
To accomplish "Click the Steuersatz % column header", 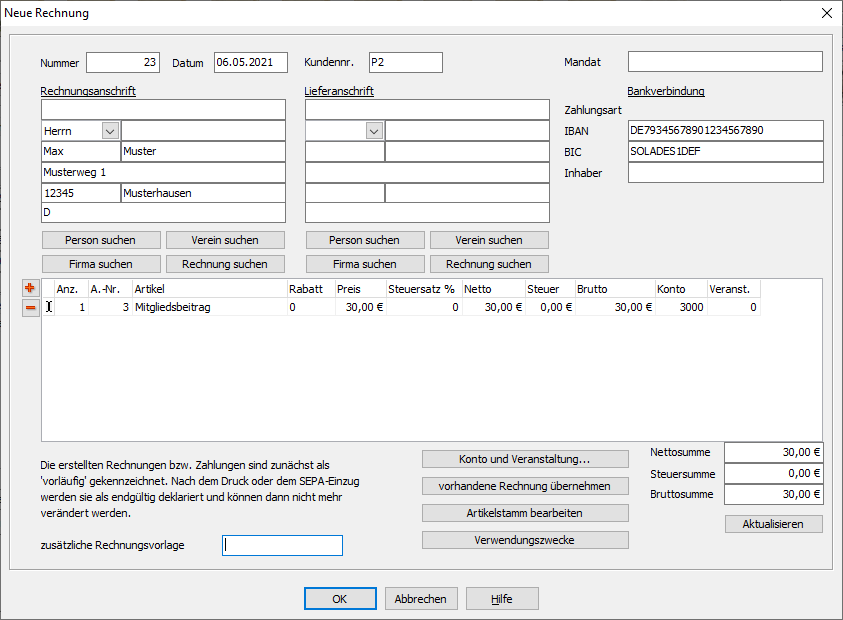I will tap(424, 289).
